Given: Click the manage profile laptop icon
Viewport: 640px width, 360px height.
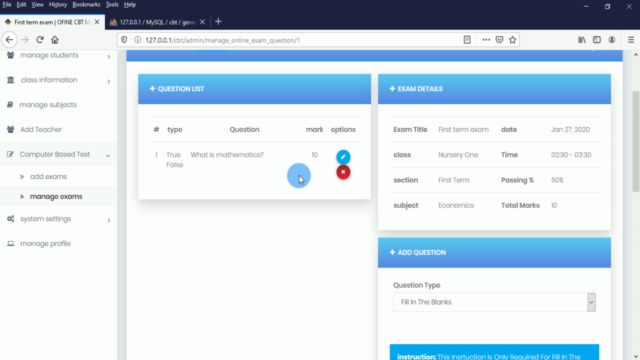Looking at the screenshot, I should (x=11, y=244).
